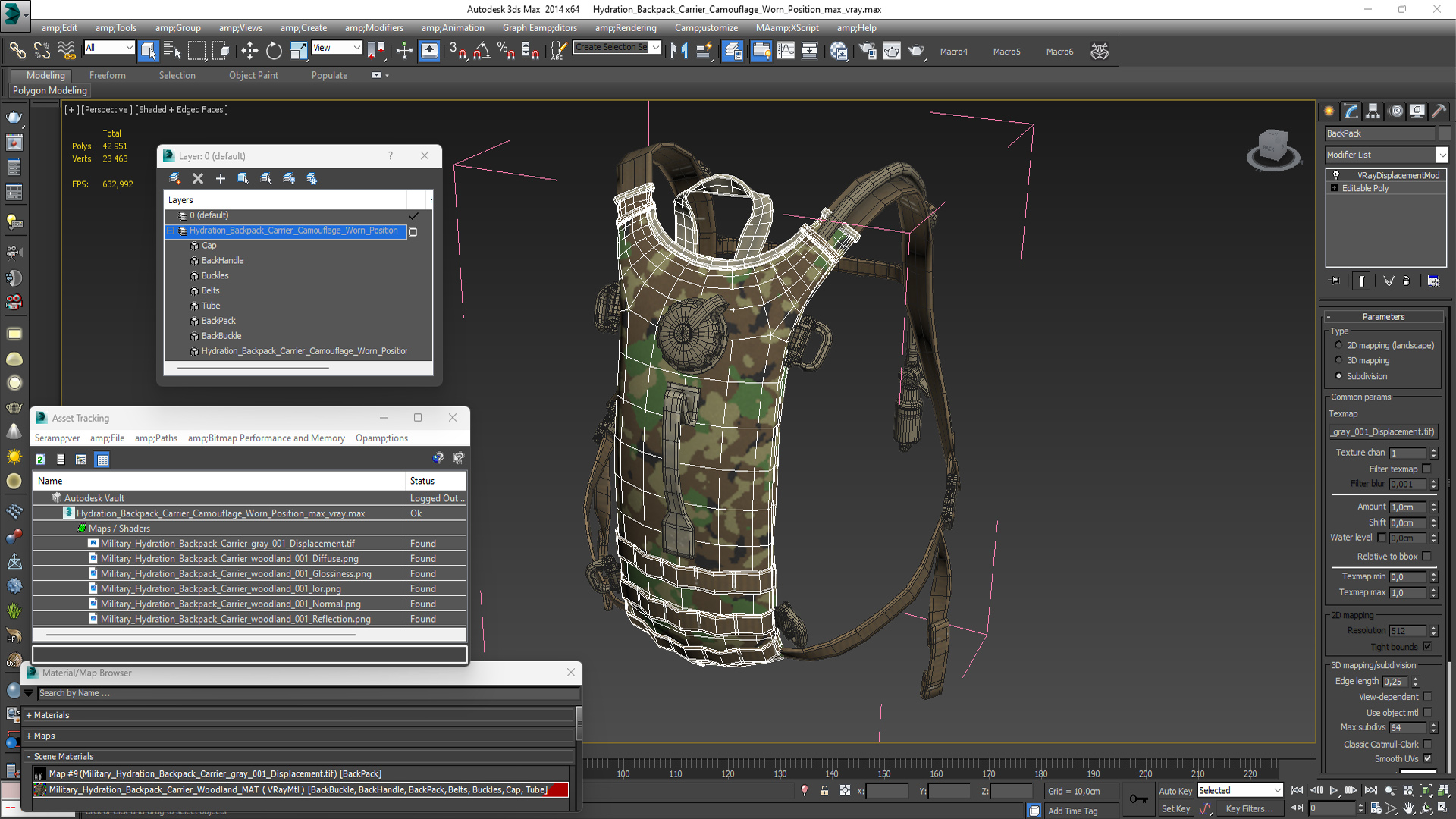Switch to the Freeform ribbon tab
Image resolution: width=1456 pixels, height=819 pixels.
tap(107, 75)
